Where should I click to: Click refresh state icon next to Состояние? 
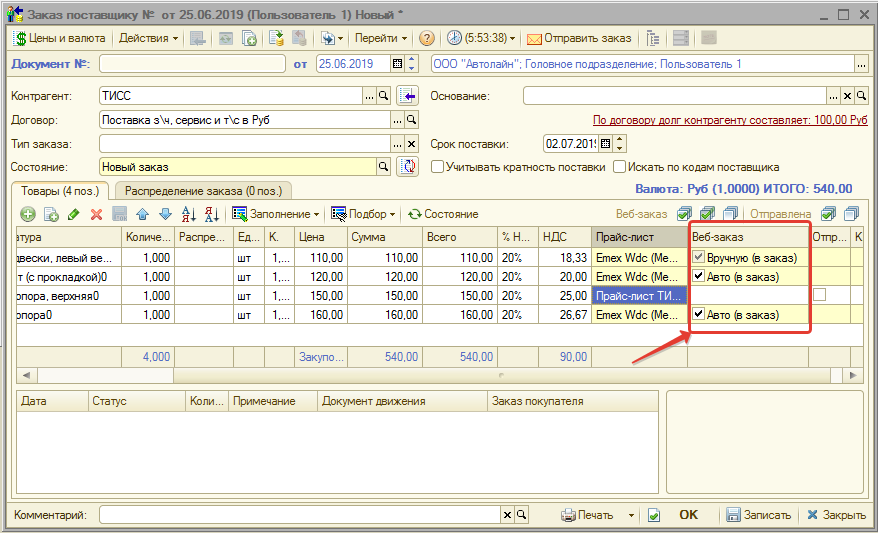[x=408, y=167]
